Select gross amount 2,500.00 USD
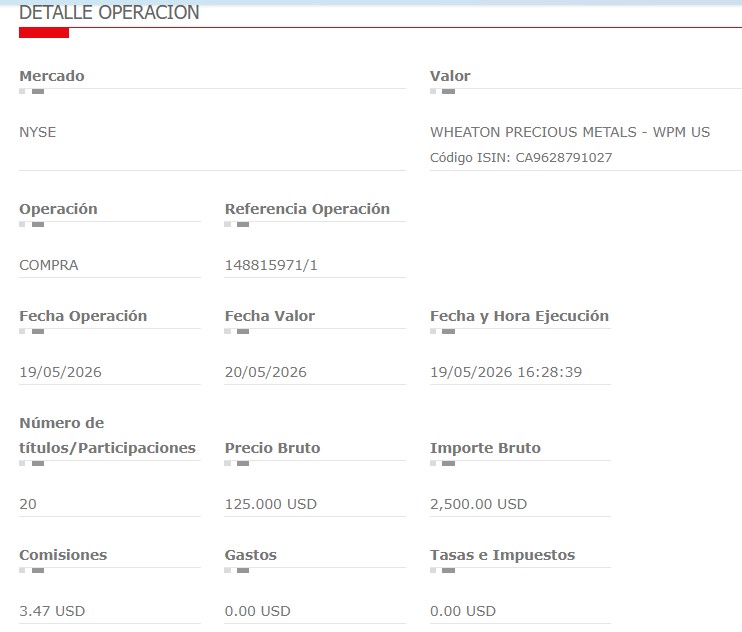742x632 pixels. (x=478, y=504)
